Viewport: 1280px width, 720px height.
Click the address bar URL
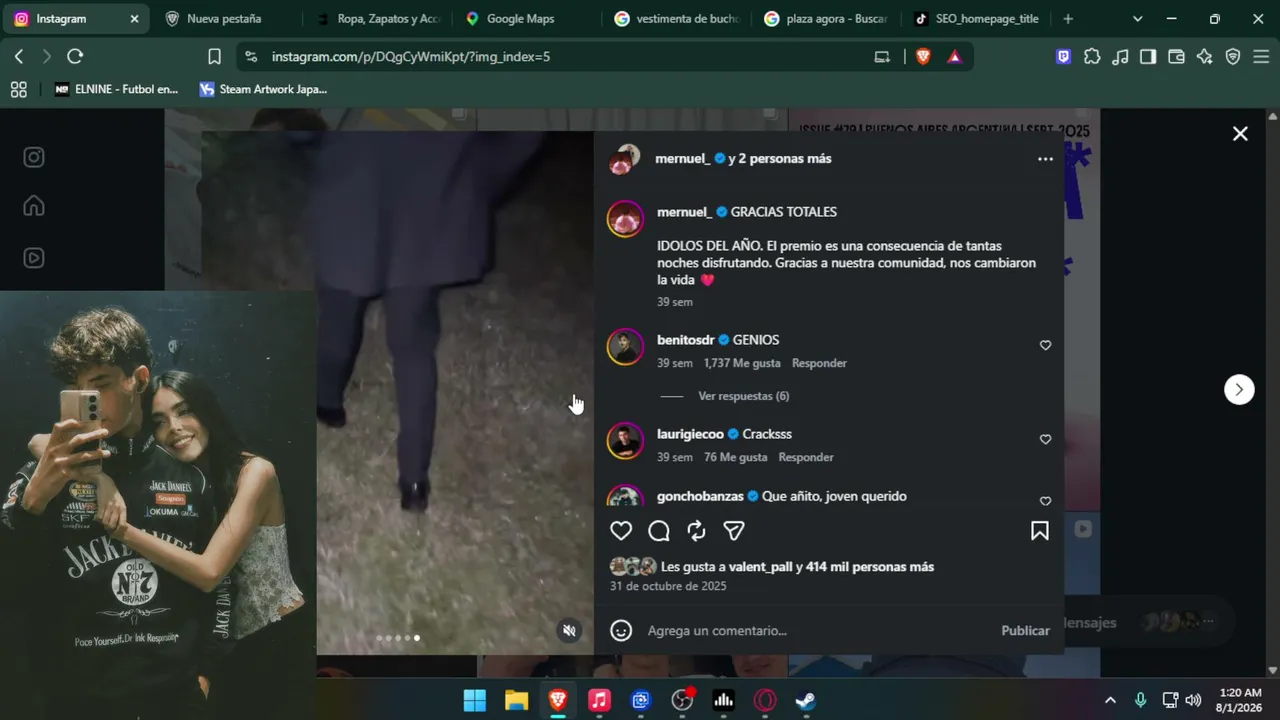[411, 57]
